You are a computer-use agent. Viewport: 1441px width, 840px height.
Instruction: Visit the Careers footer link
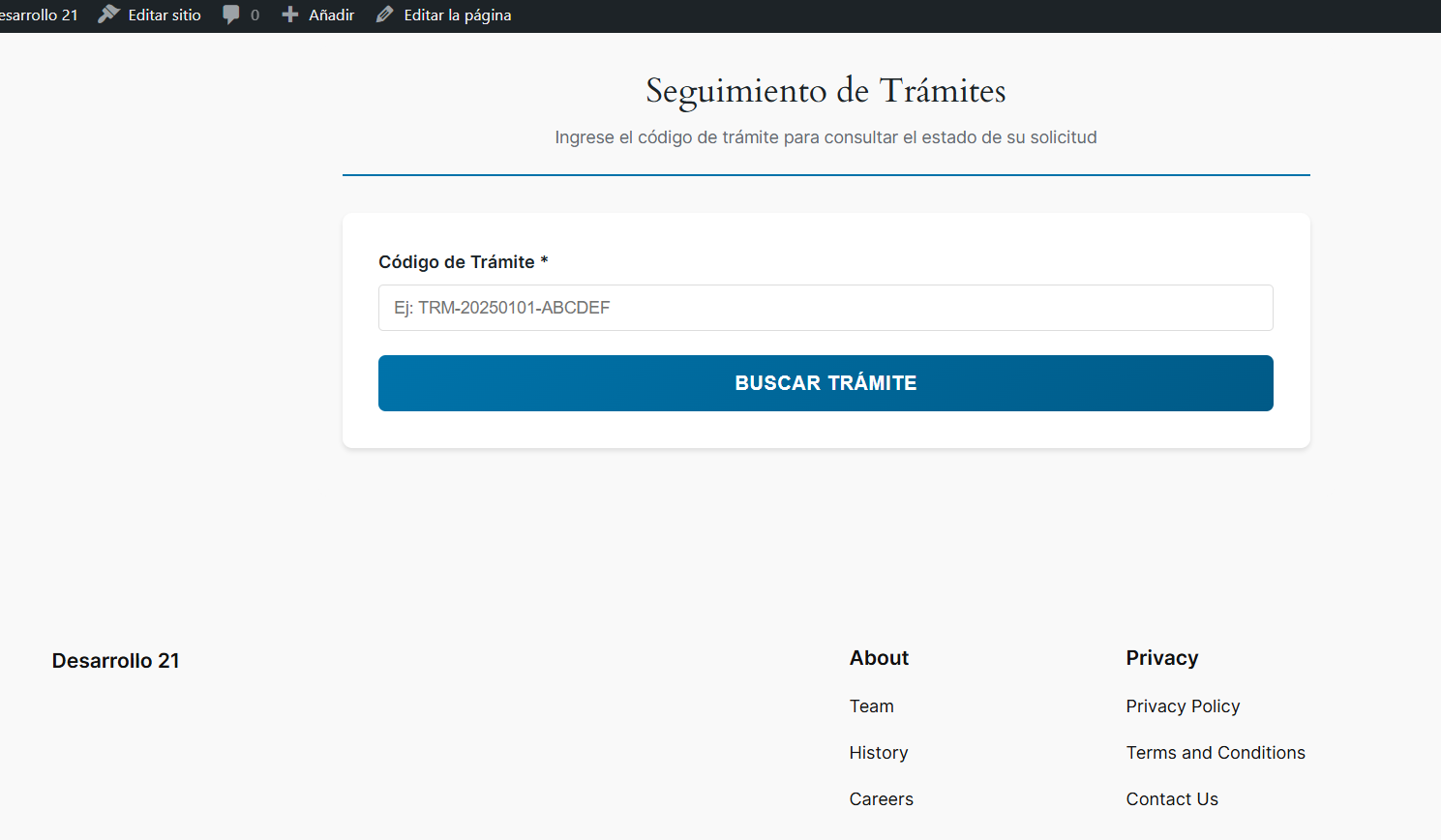[881, 799]
